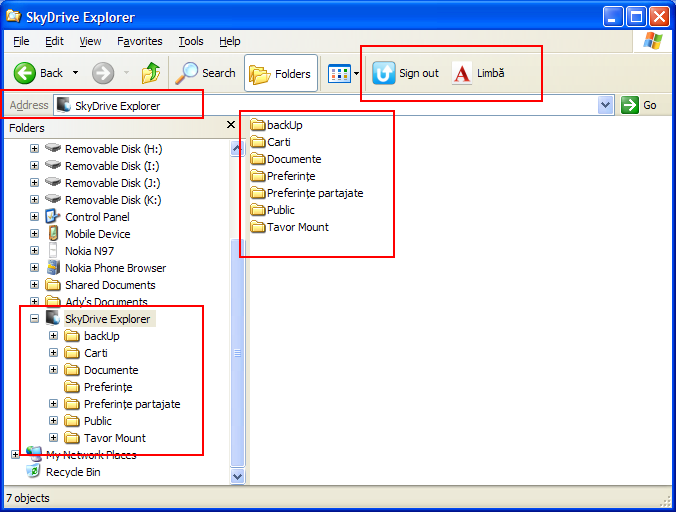Select Preferințe in the folder tree
Screen dimensions: 676x512
(108, 387)
